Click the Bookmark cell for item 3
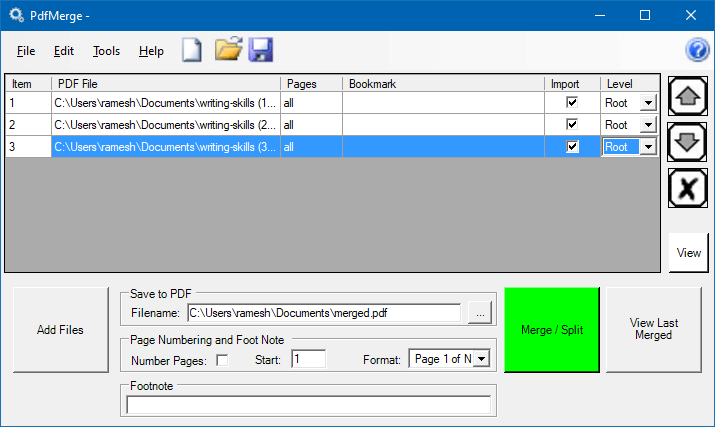 [x=443, y=147]
